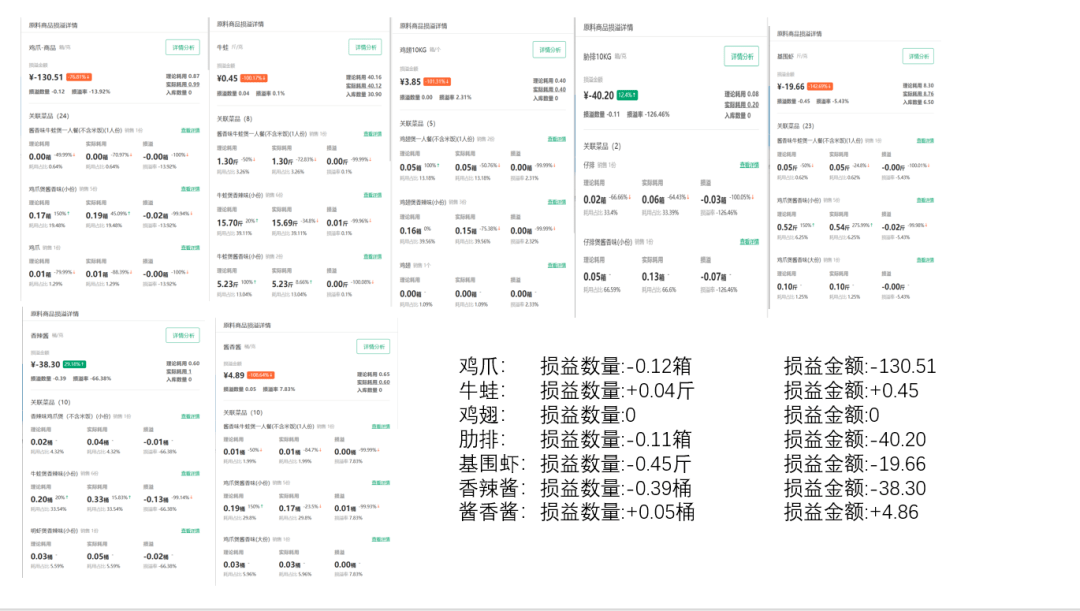Open 查看详情 for 鸡翅煲一人餐
This screenshot has width=1080, height=611.
[x=555, y=139]
